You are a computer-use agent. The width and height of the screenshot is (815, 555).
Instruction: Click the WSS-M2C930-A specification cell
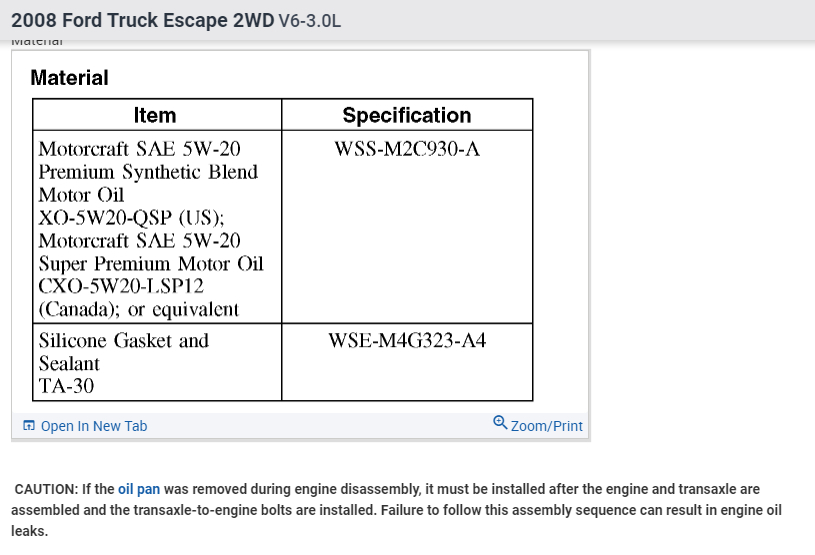[x=407, y=149]
